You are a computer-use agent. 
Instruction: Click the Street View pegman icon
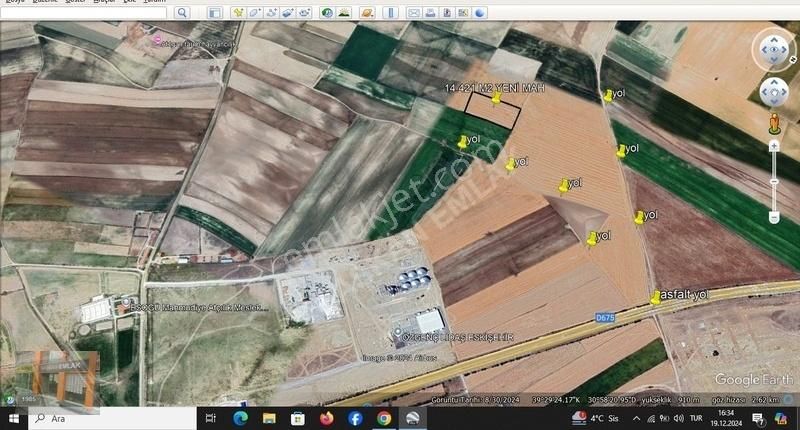click(x=774, y=124)
